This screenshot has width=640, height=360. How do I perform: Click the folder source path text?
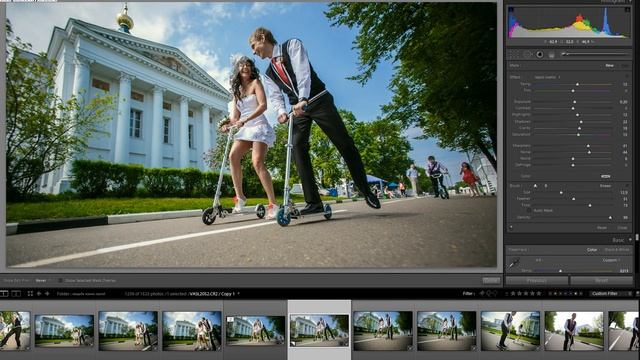81,293
